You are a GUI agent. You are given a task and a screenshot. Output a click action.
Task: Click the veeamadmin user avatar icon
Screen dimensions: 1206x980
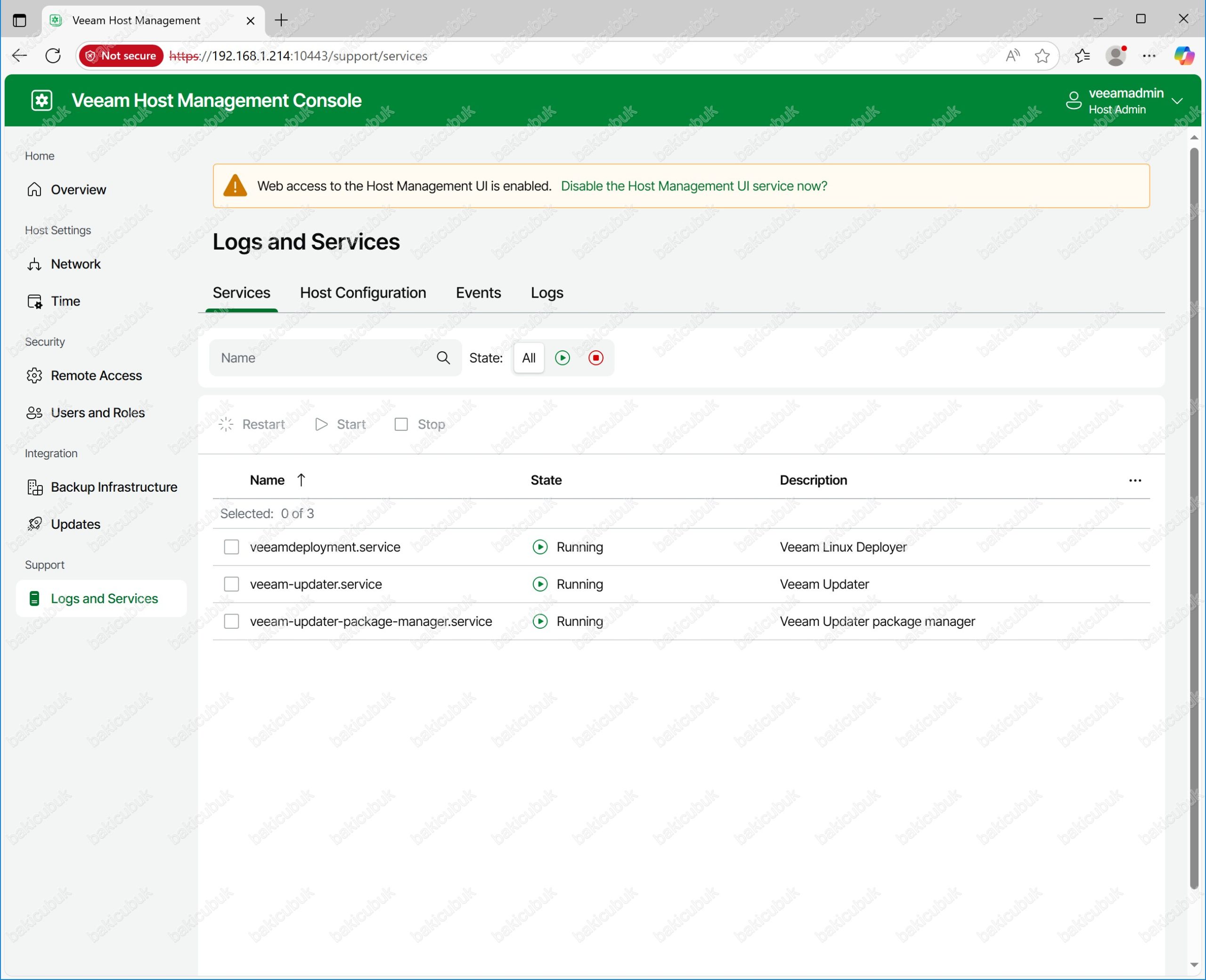1073,101
